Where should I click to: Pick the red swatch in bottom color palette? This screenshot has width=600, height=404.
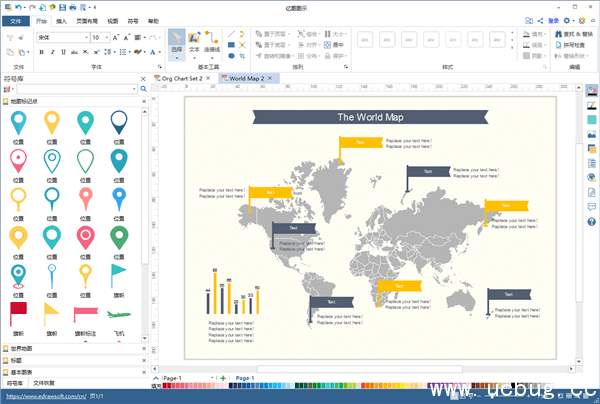coord(166,386)
